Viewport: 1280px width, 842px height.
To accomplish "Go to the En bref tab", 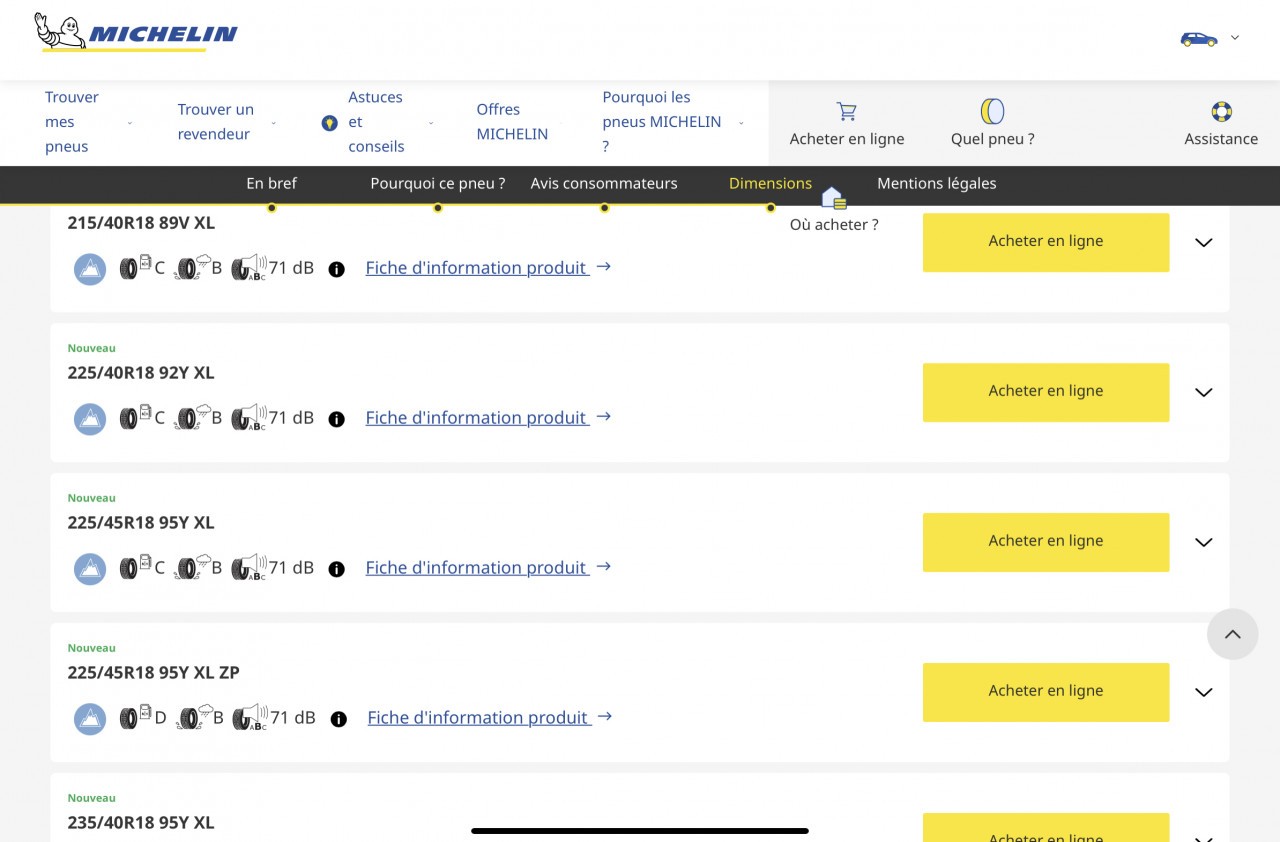I will pyautogui.click(x=272, y=183).
